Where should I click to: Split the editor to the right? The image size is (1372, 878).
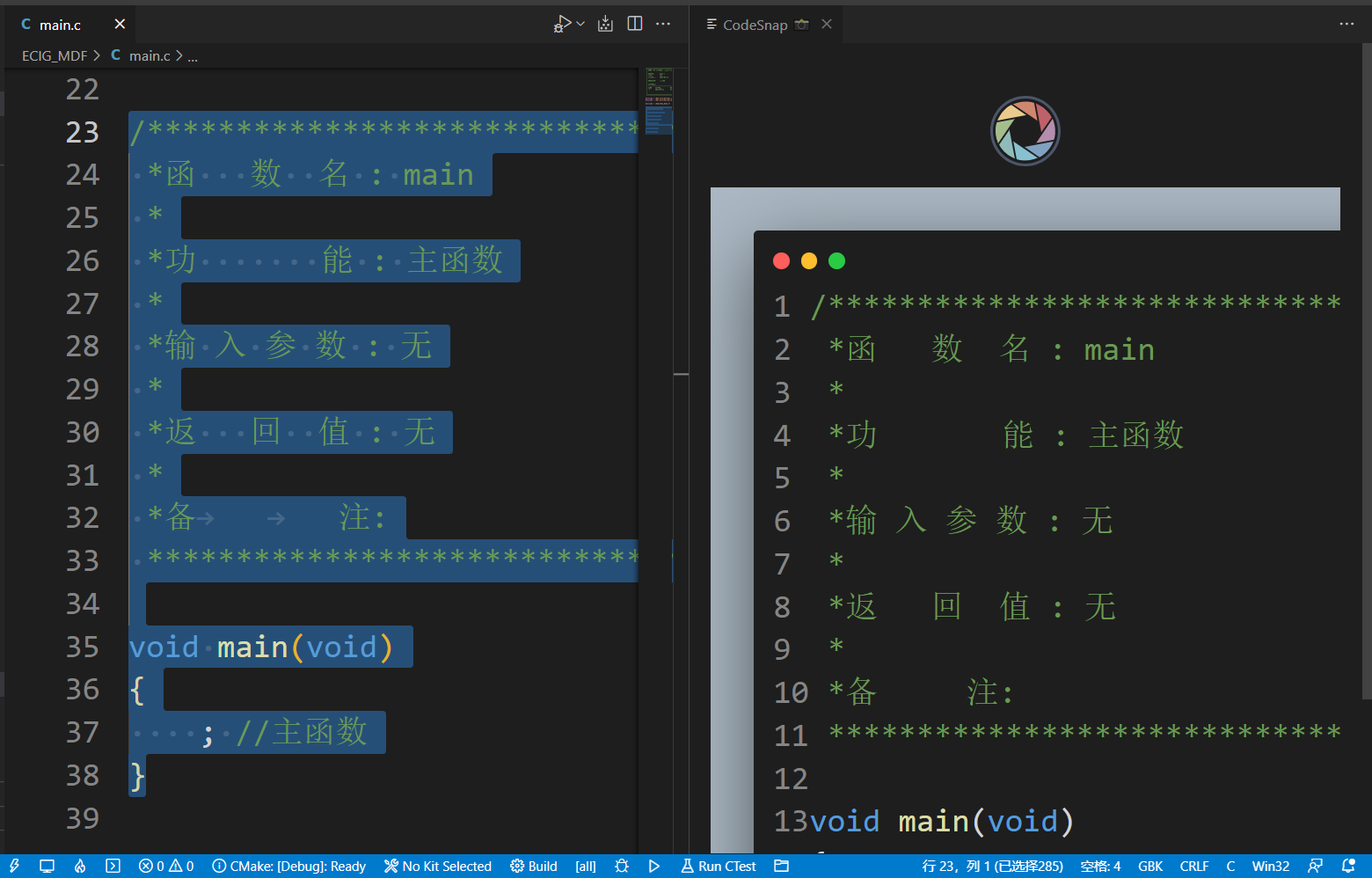click(635, 24)
